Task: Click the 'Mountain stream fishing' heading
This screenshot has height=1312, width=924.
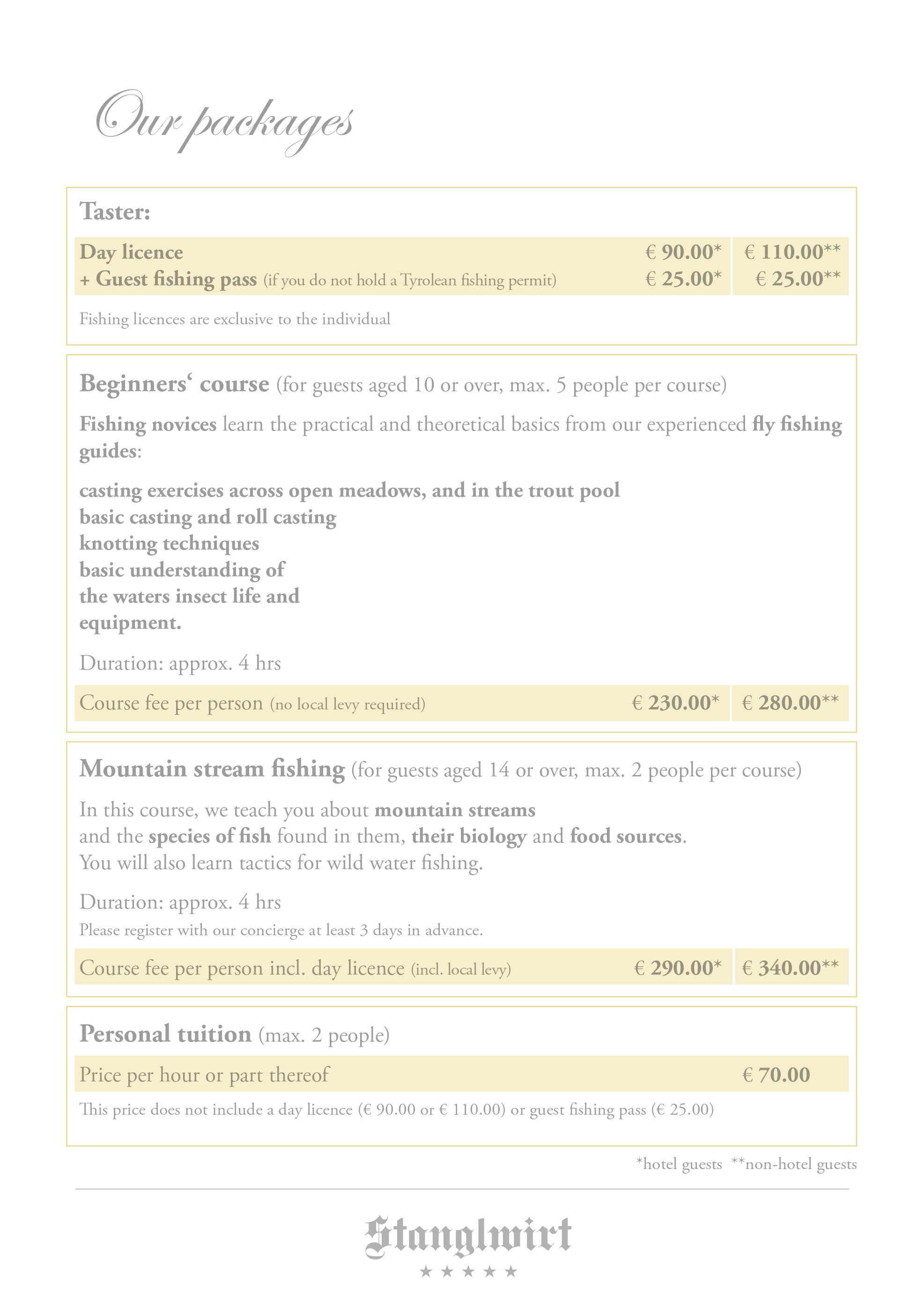Action: [213, 769]
